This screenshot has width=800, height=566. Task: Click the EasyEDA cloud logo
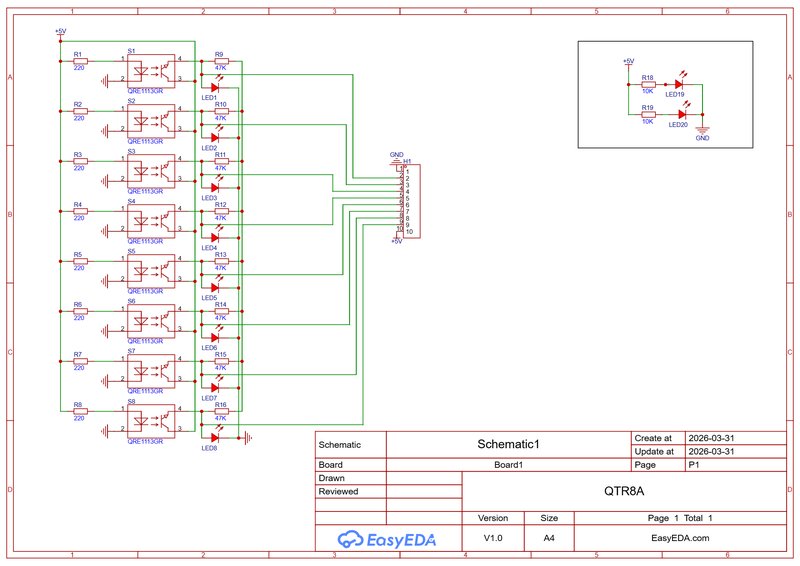click(x=387, y=539)
